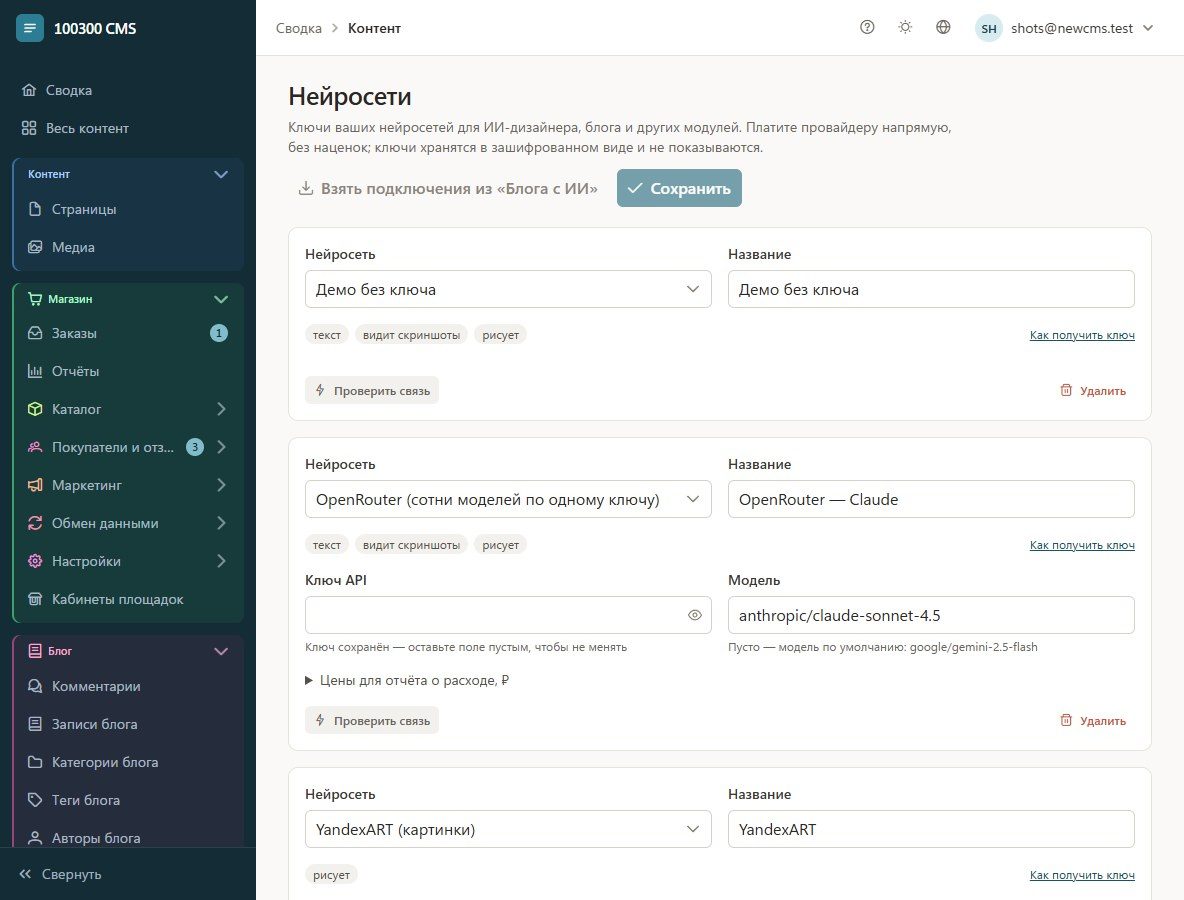
Task: Click Взять подключения из «Блога с ИИ»
Action: [x=448, y=188]
